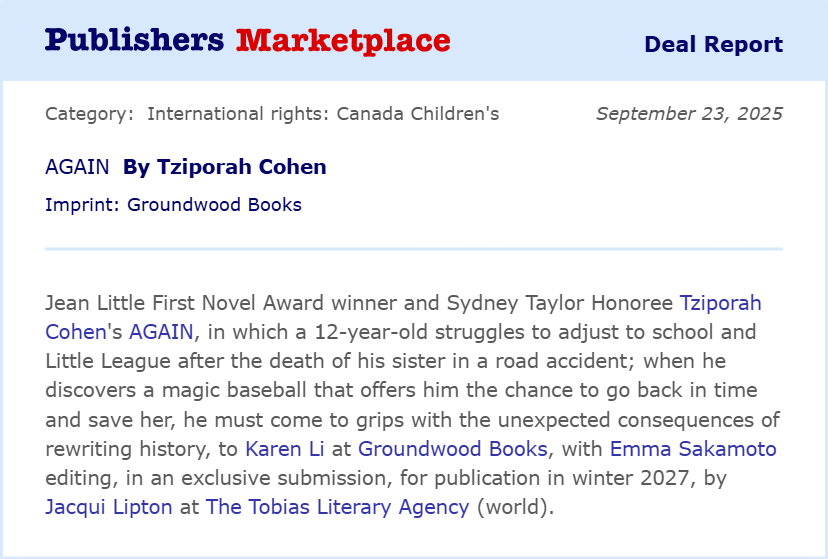Click the (world) rights text
828x559 pixels.
(x=514, y=507)
